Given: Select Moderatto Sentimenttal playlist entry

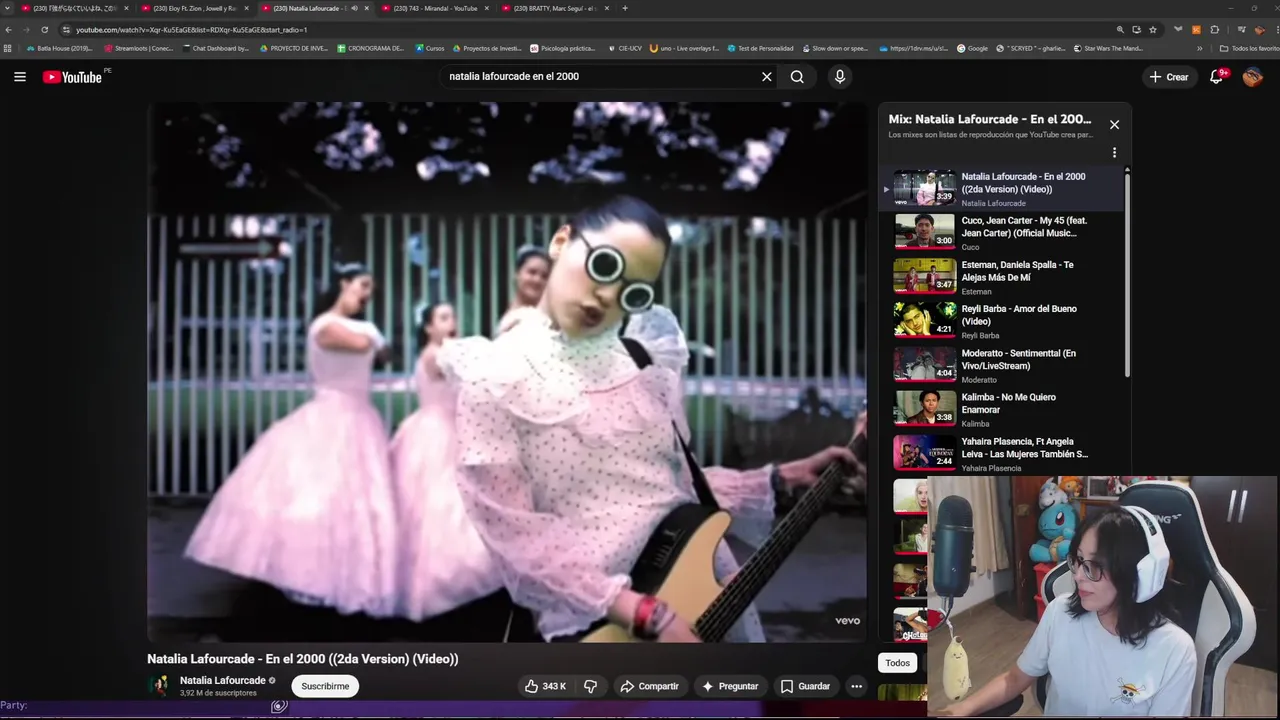Looking at the screenshot, I should pyautogui.click(x=1001, y=365).
